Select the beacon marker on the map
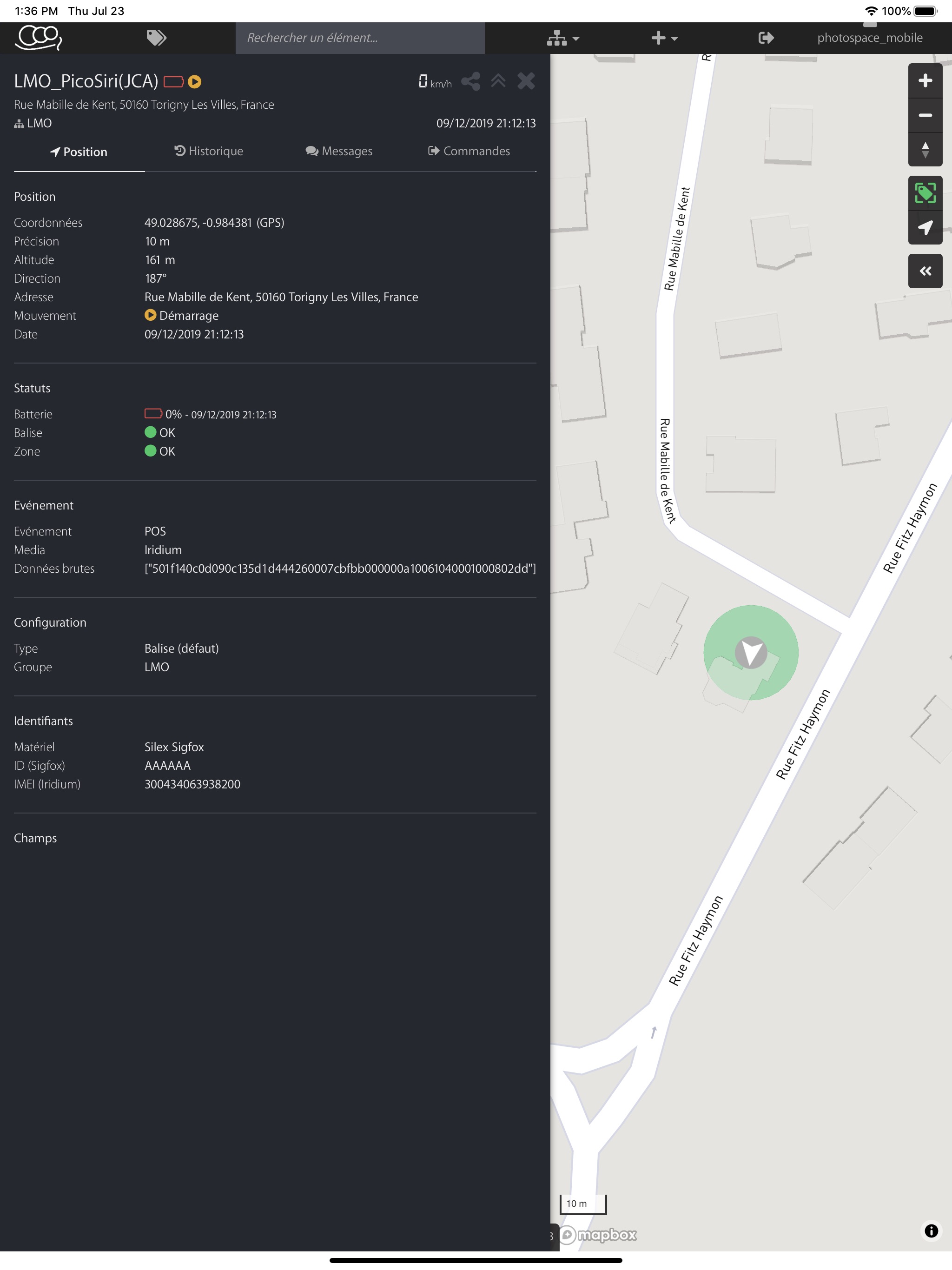This screenshot has width=952, height=1270. pyautogui.click(x=750, y=653)
